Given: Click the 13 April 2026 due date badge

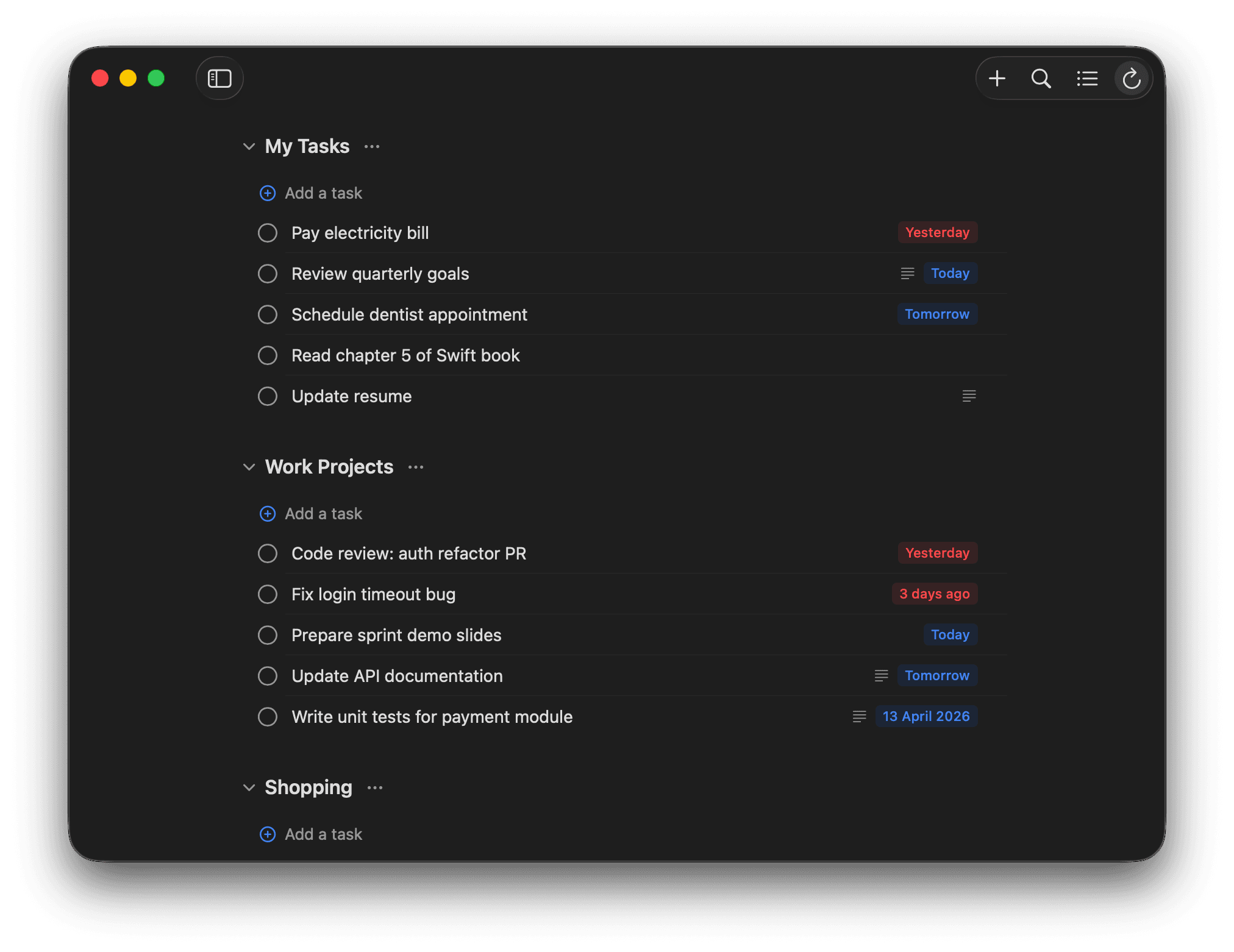Looking at the screenshot, I should [926, 716].
